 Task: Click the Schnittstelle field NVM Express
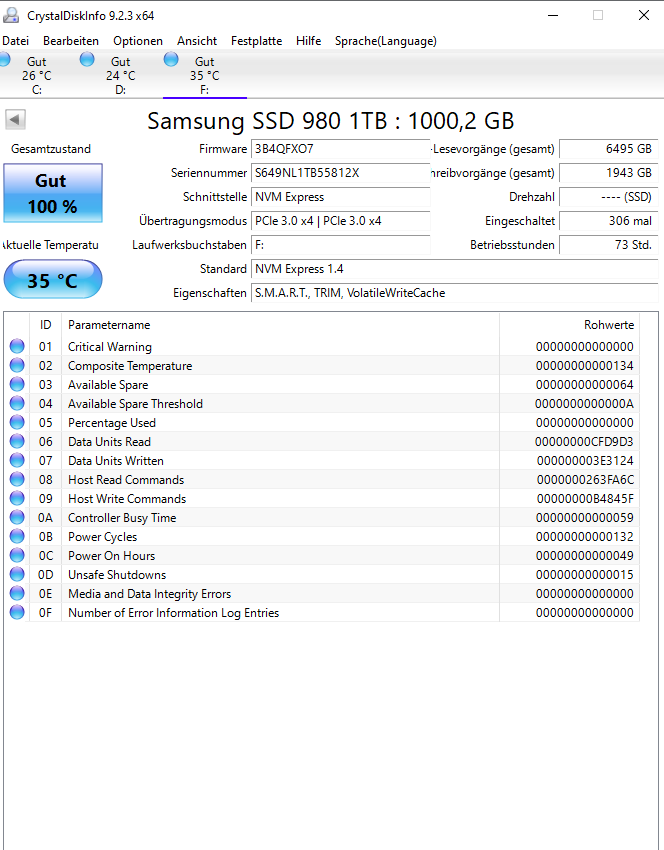[340, 197]
